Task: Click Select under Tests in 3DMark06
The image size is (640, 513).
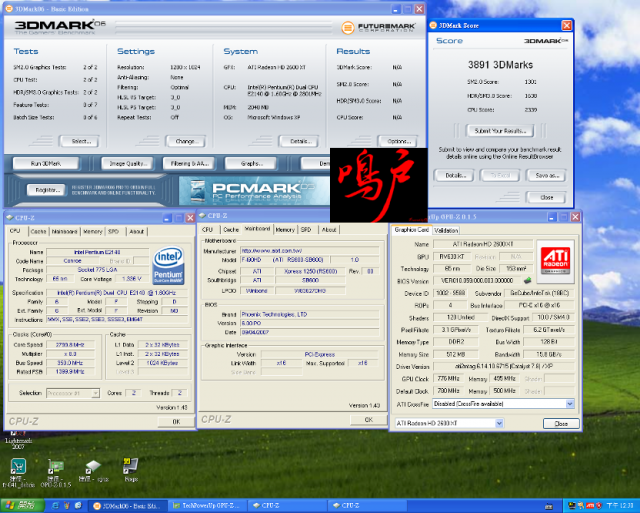Action: (x=80, y=141)
